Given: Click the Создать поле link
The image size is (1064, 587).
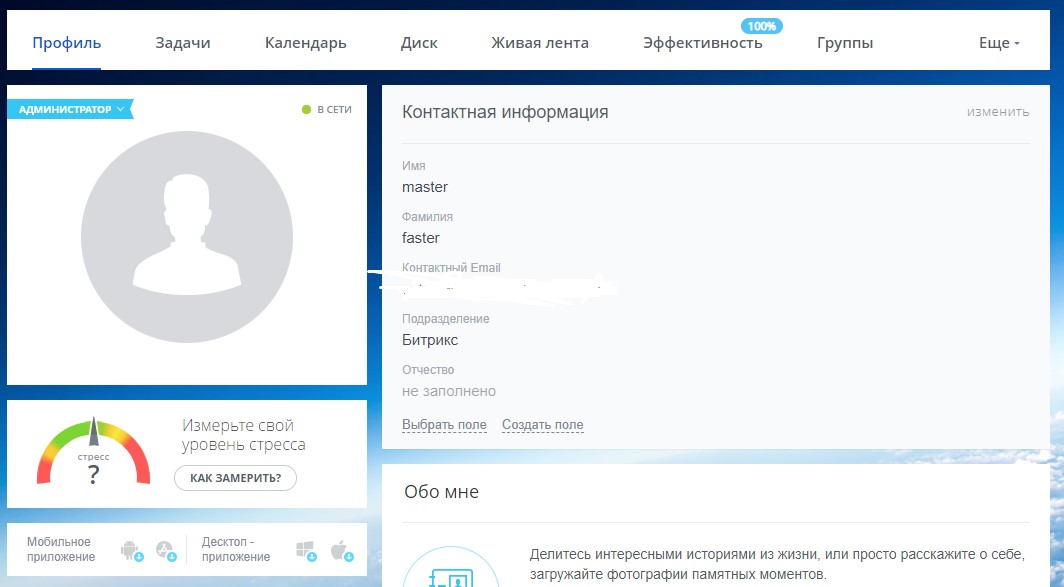Looking at the screenshot, I should tap(542, 425).
